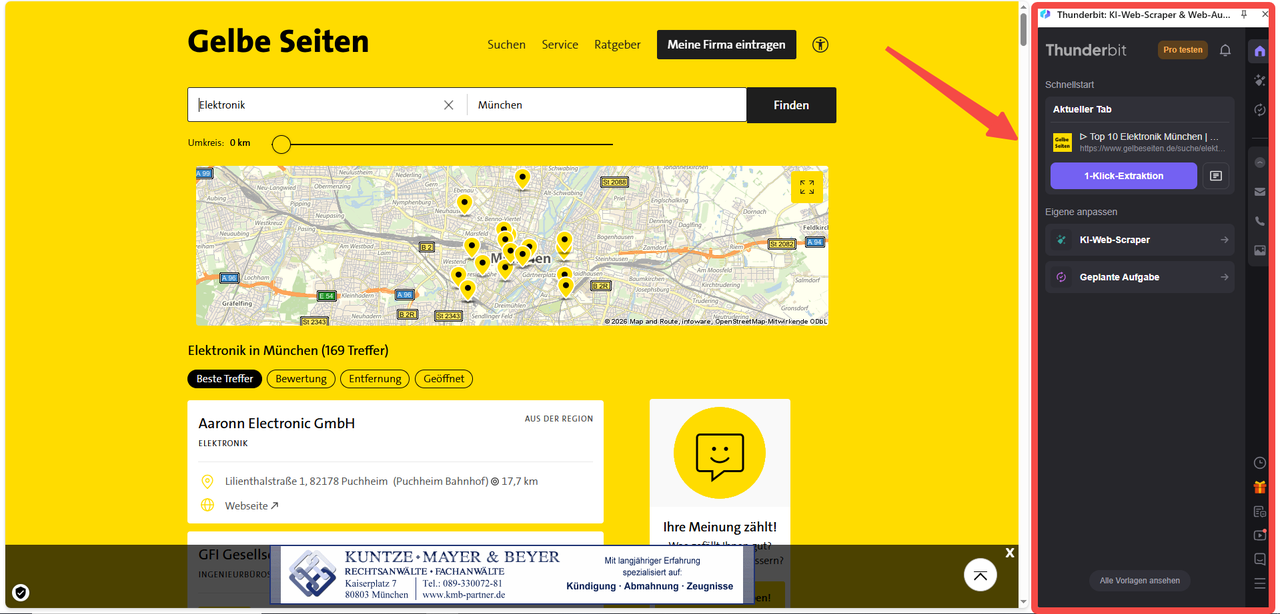Click the northernmost map pin
This screenshot has width=1280, height=614.
[x=522, y=179]
